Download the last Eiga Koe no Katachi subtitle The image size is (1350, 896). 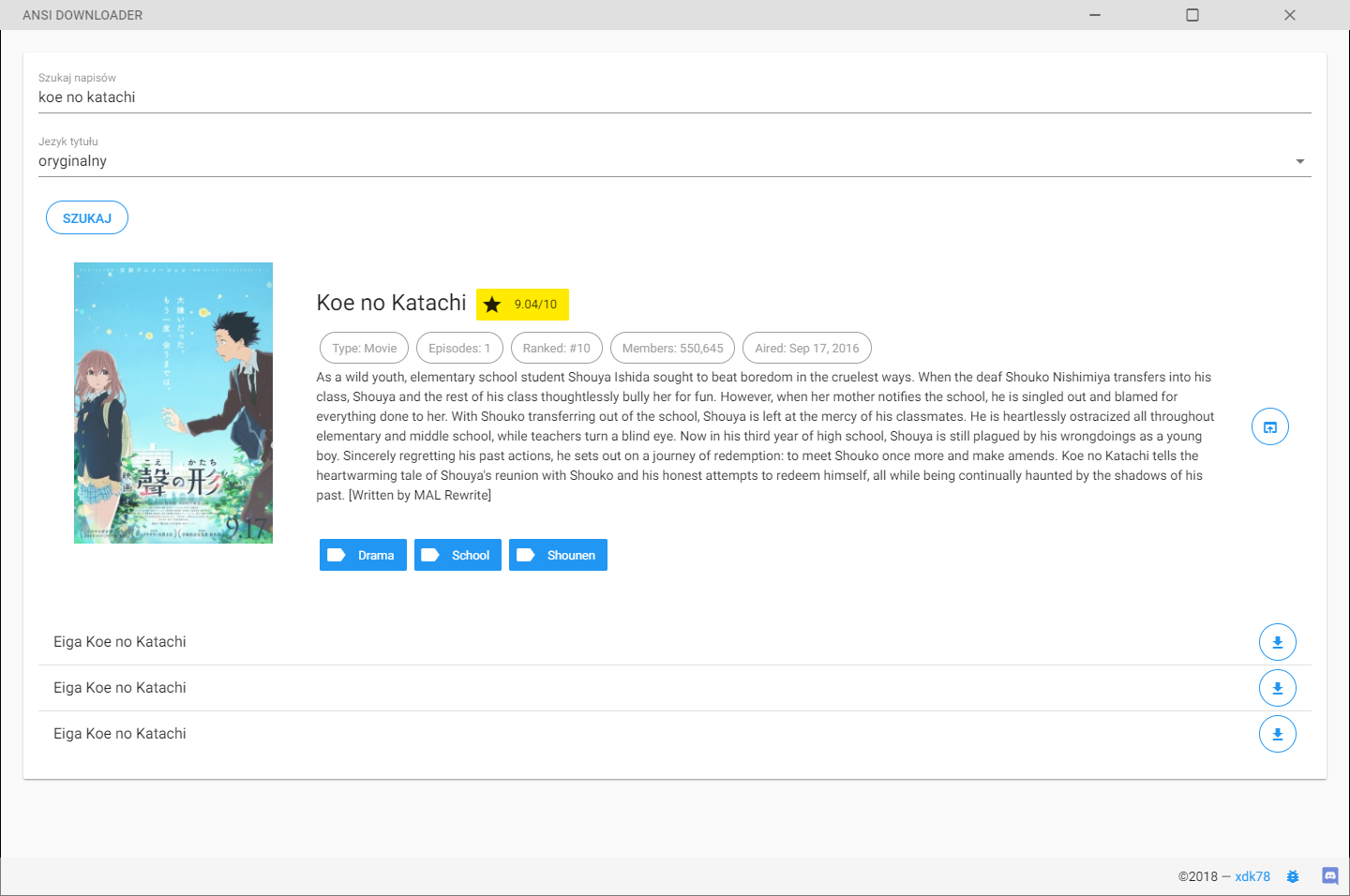click(x=1277, y=734)
